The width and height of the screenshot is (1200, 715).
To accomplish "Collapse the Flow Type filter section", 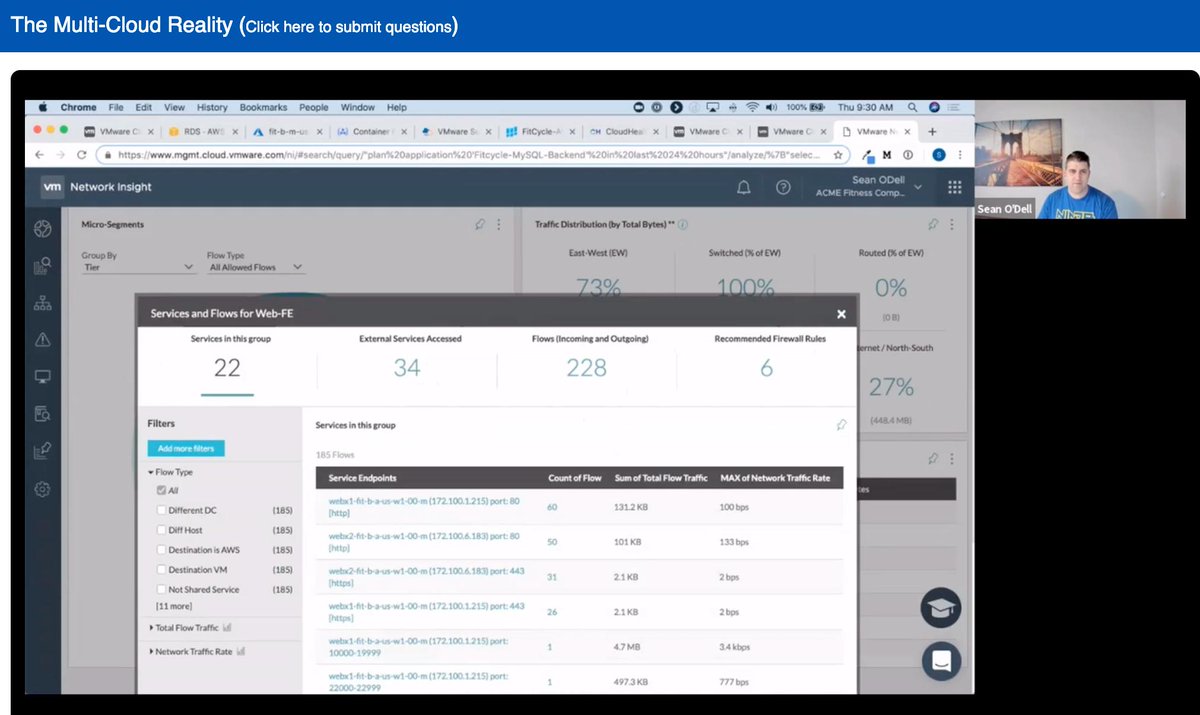I will click(x=171, y=472).
